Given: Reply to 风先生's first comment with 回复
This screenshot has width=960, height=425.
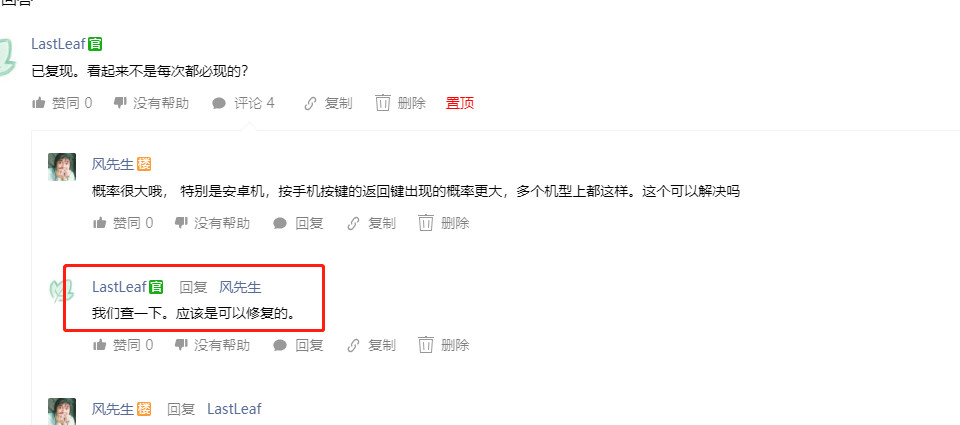Looking at the screenshot, I should [298, 223].
